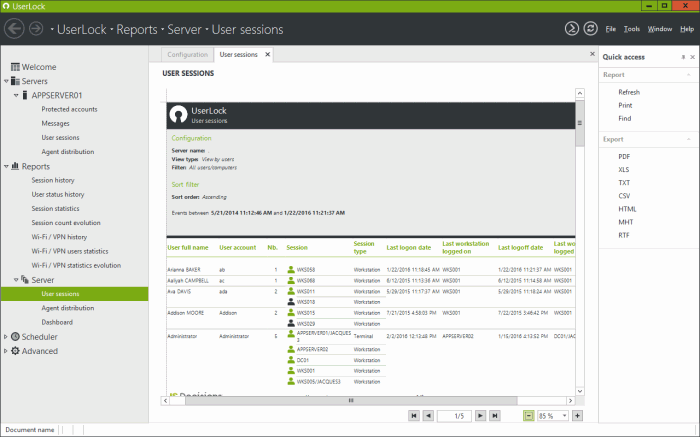The image size is (700, 437).
Task: Export report as HTML
Action: 627,209
